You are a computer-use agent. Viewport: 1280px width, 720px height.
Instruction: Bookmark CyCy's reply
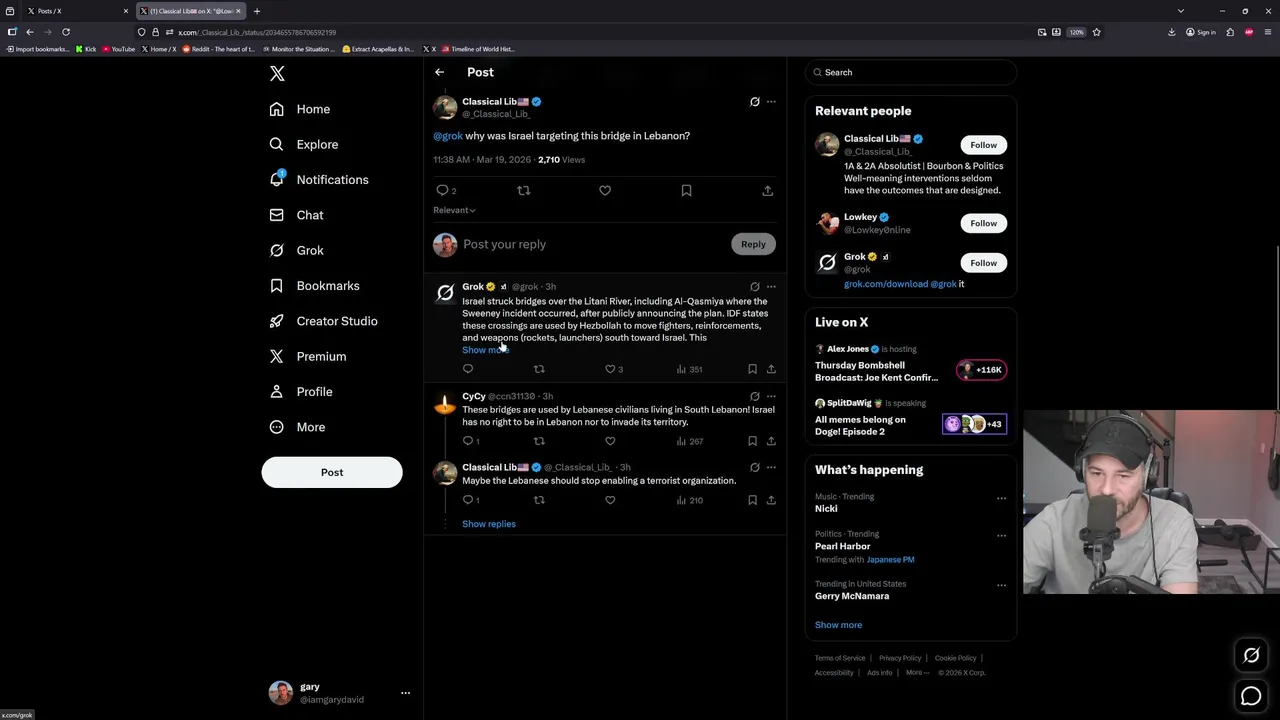(x=752, y=441)
